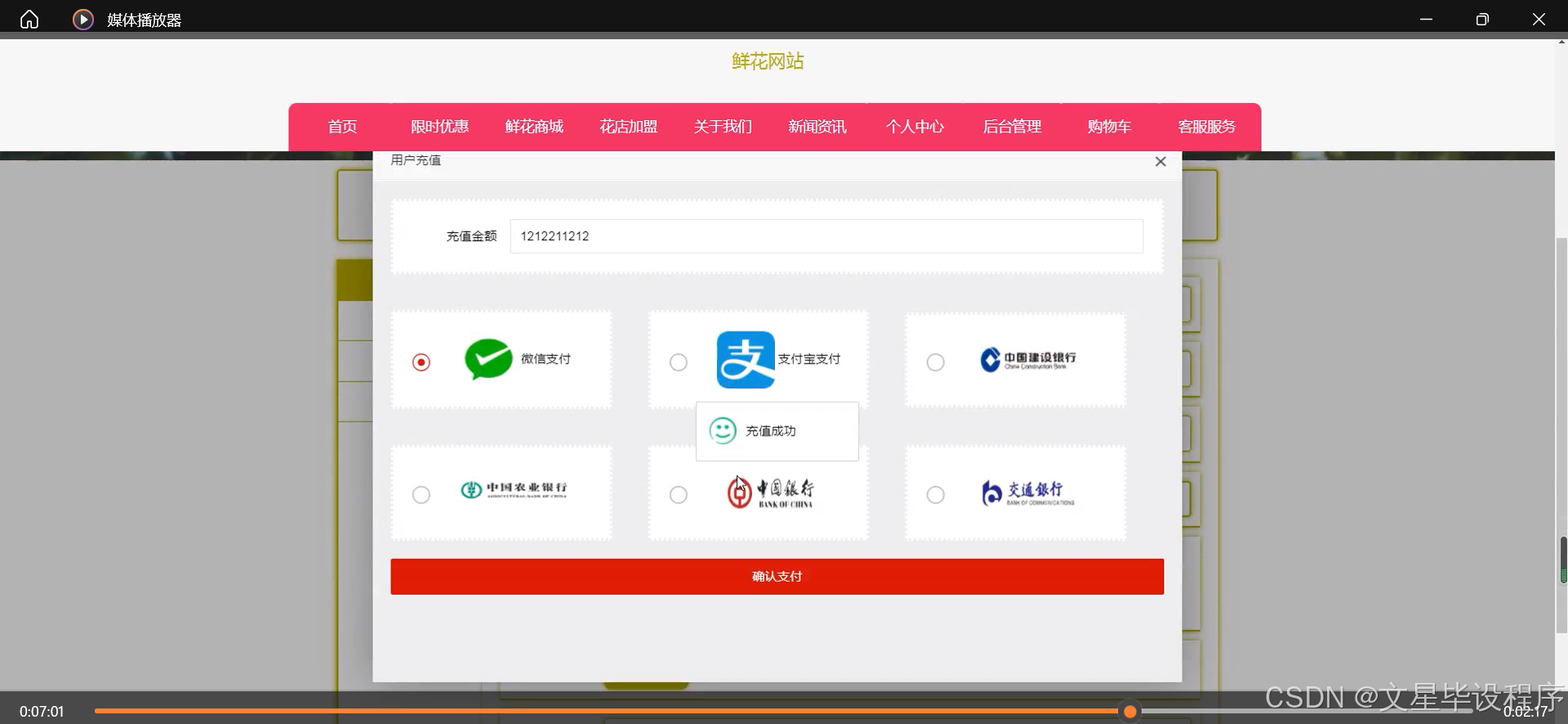Click the video progress slider handle

click(x=1129, y=712)
